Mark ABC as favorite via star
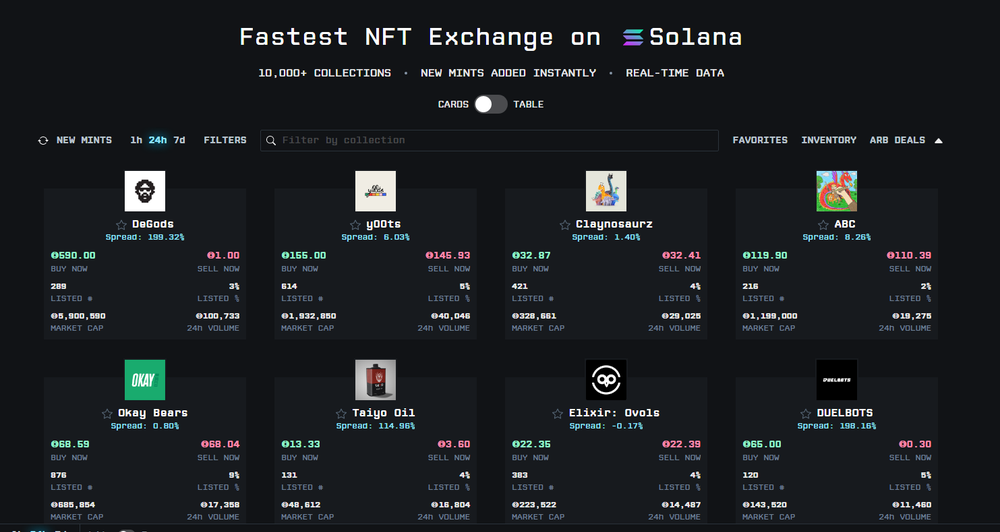The height and width of the screenshot is (532, 1000). click(x=823, y=225)
